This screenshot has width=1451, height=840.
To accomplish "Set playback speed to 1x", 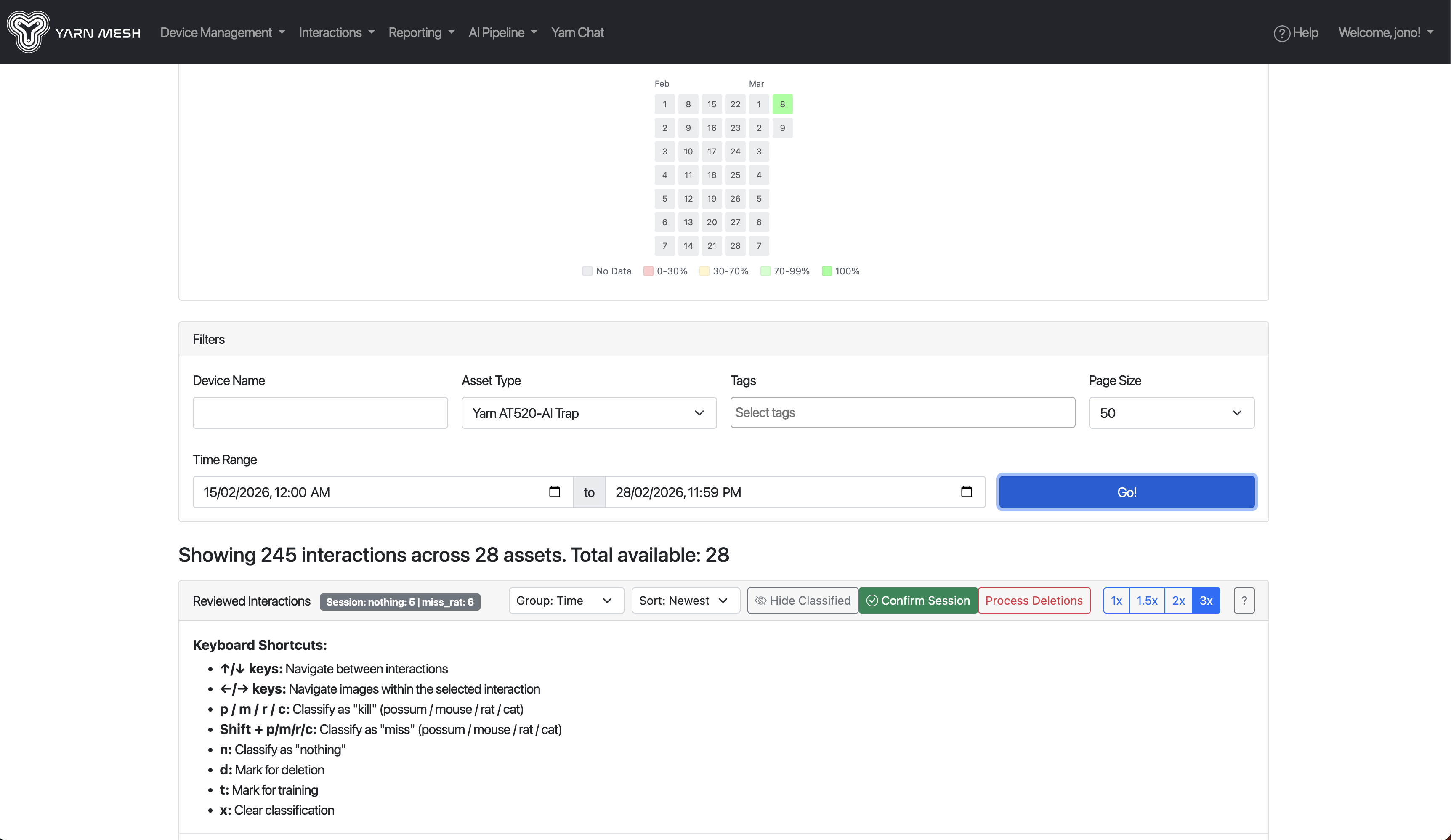I will pos(1116,601).
